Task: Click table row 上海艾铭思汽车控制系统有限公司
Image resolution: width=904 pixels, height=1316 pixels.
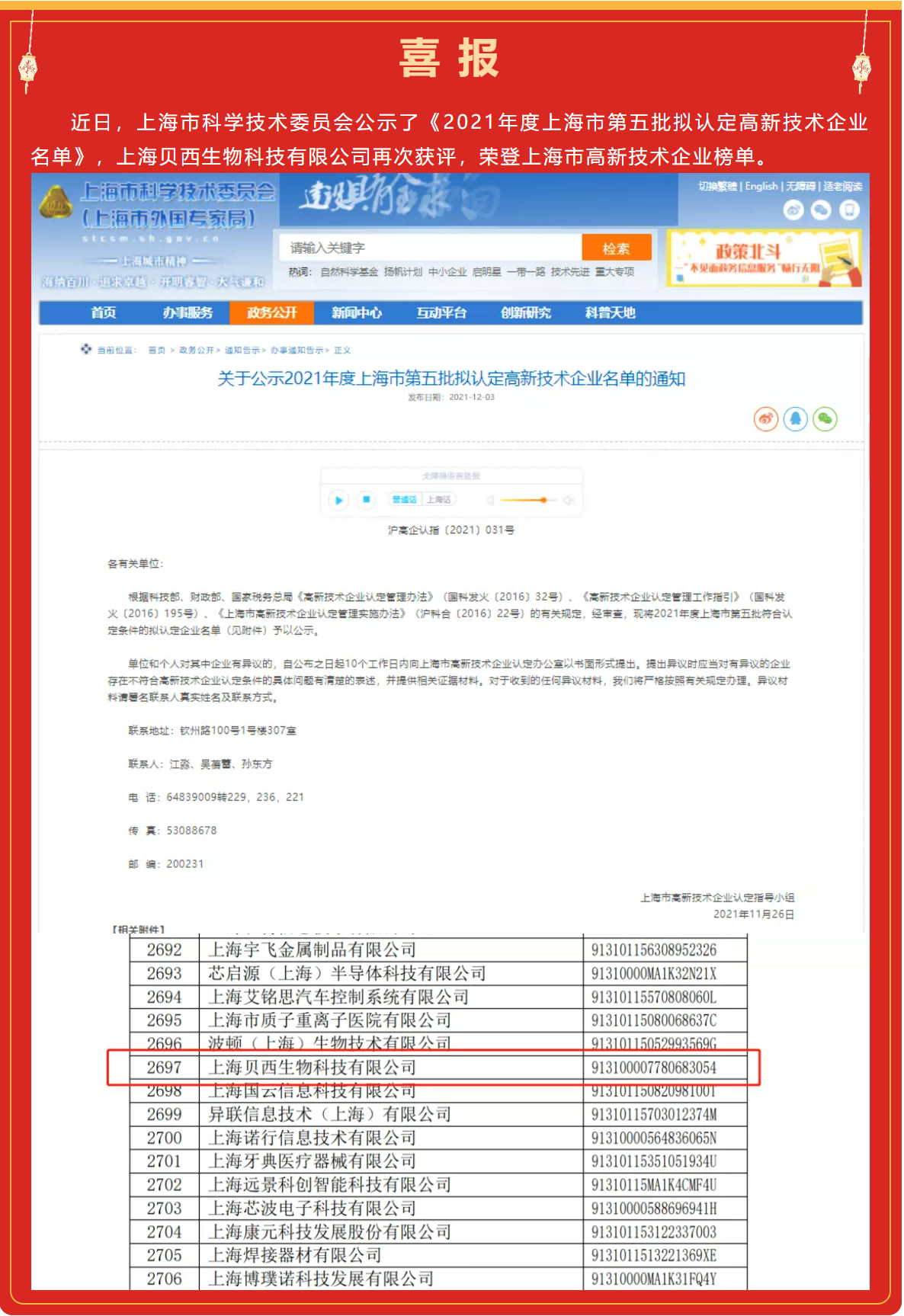Action: coord(438,997)
